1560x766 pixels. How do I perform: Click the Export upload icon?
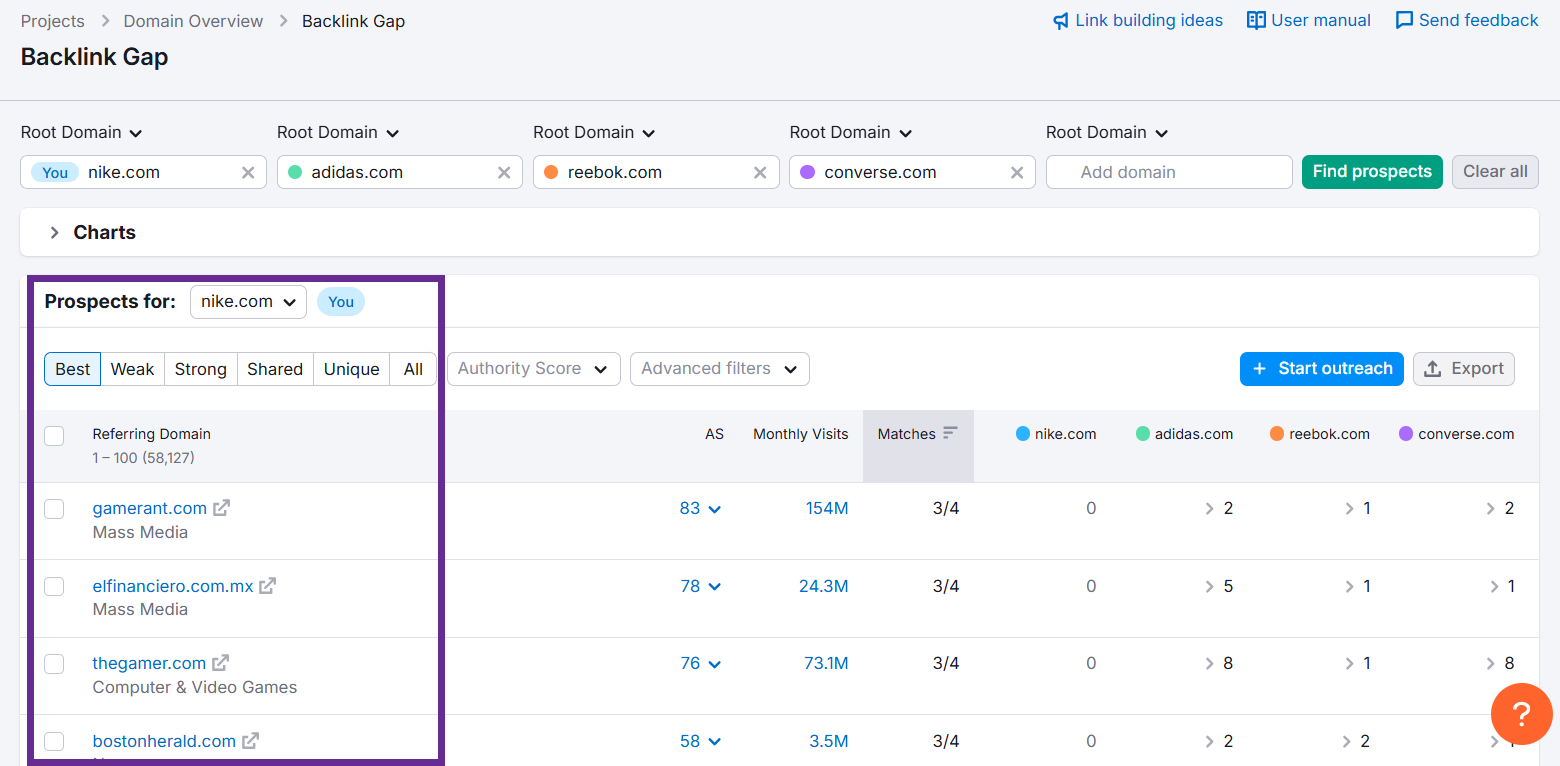tap(1432, 369)
